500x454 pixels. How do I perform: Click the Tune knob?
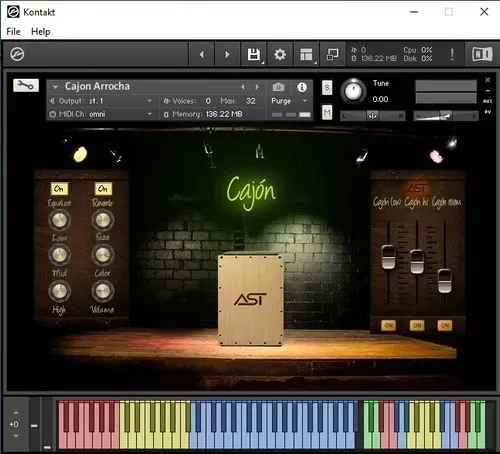tap(353, 91)
